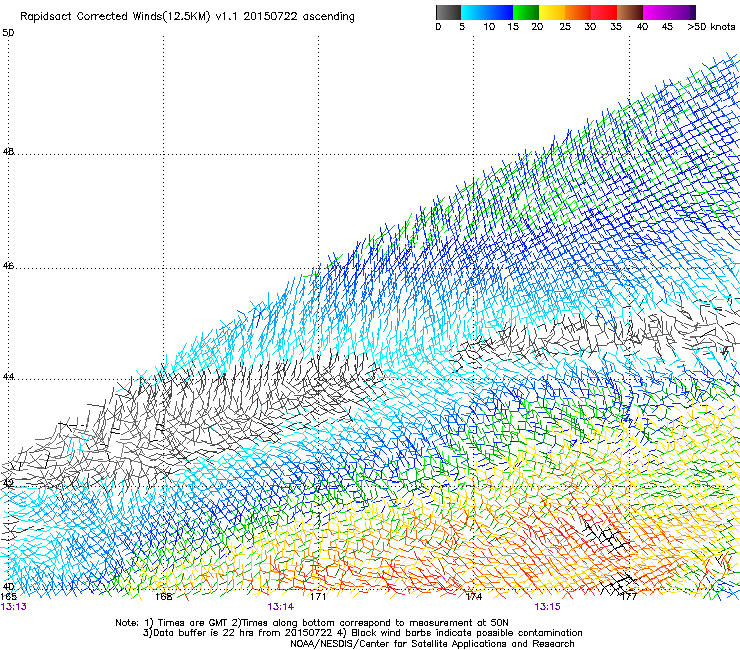Click the green 15-20 knots legend segment
Image resolution: width=740 pixels, height=650 pixels.
coord(526,12)
